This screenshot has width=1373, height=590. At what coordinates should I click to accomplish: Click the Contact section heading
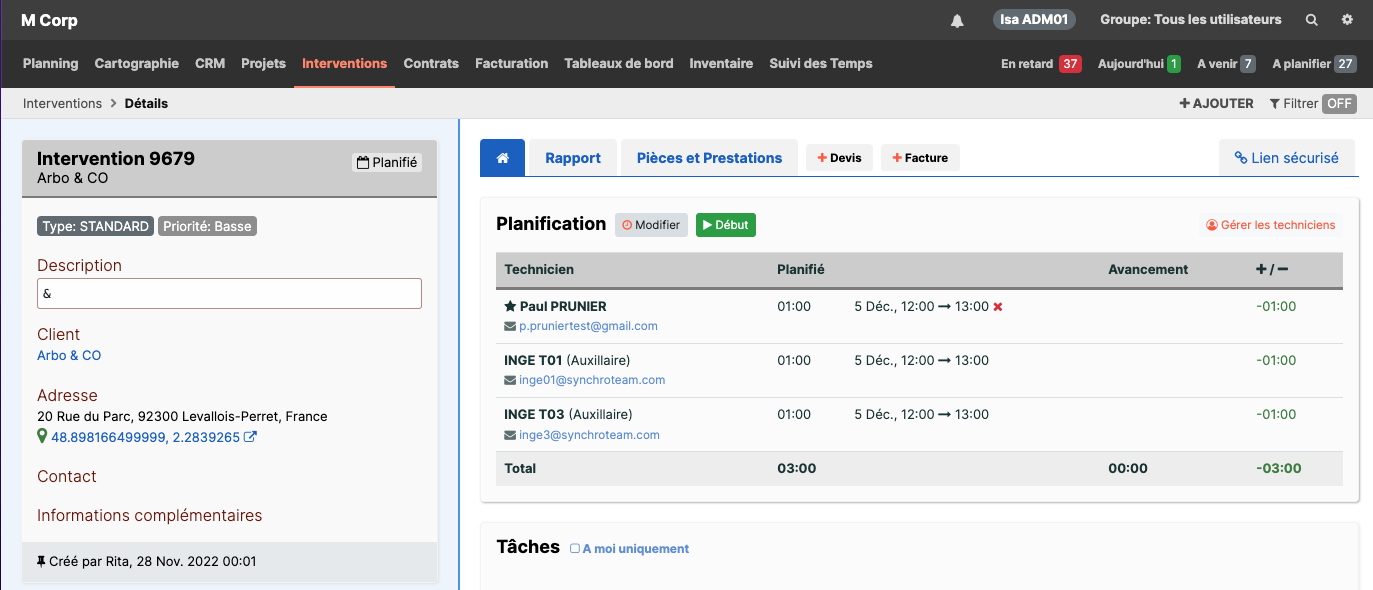point(67,477)
